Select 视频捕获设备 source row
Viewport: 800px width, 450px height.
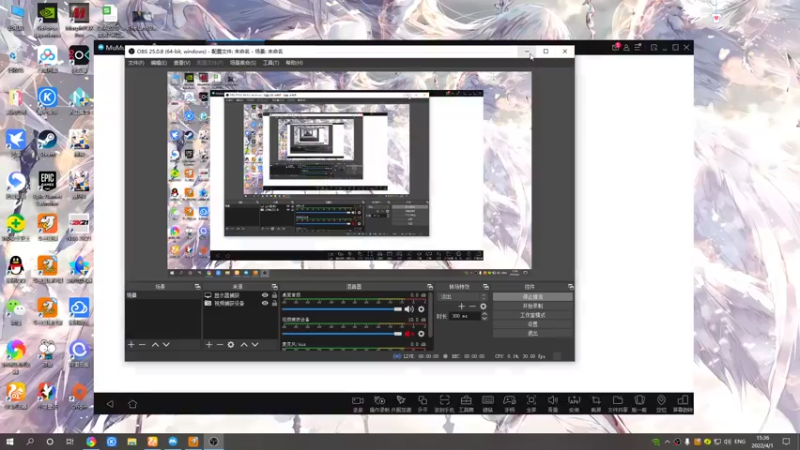click(240, 303)
